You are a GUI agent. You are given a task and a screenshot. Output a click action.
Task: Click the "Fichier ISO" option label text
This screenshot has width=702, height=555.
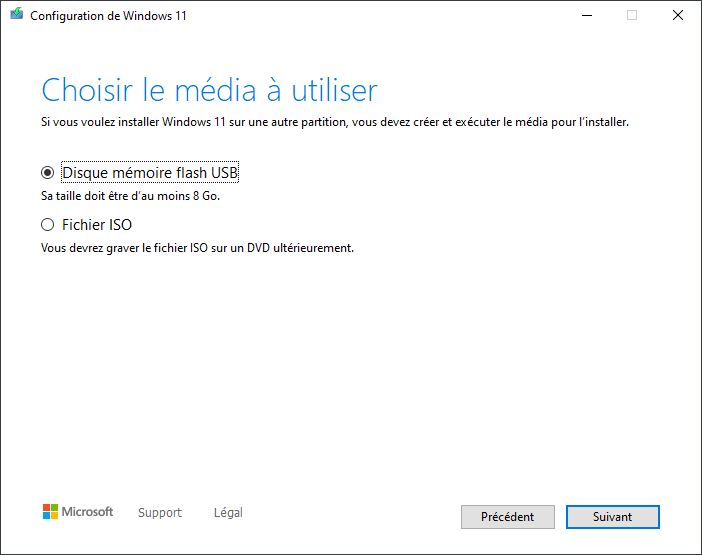click(x=97, y=225)
